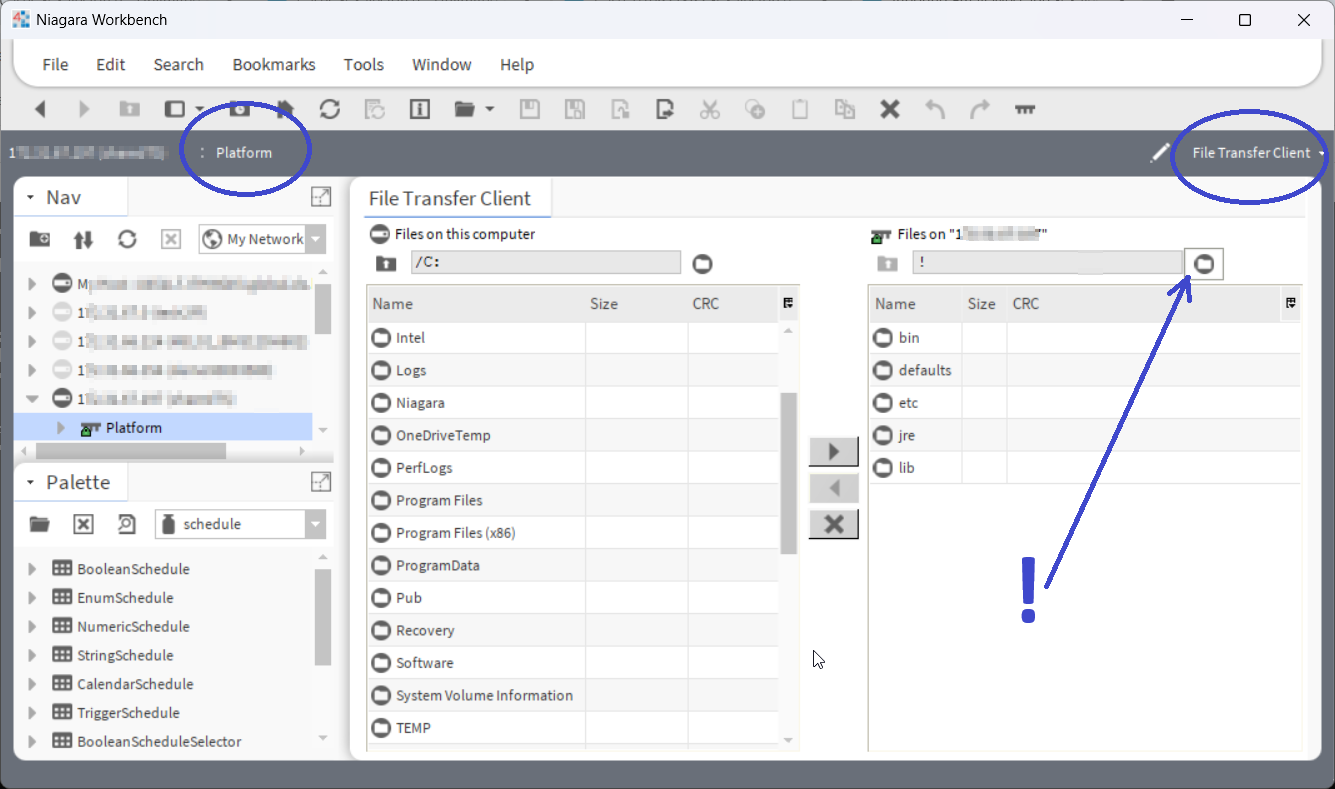Expand the StringSchedule palette node

point(32,656)
